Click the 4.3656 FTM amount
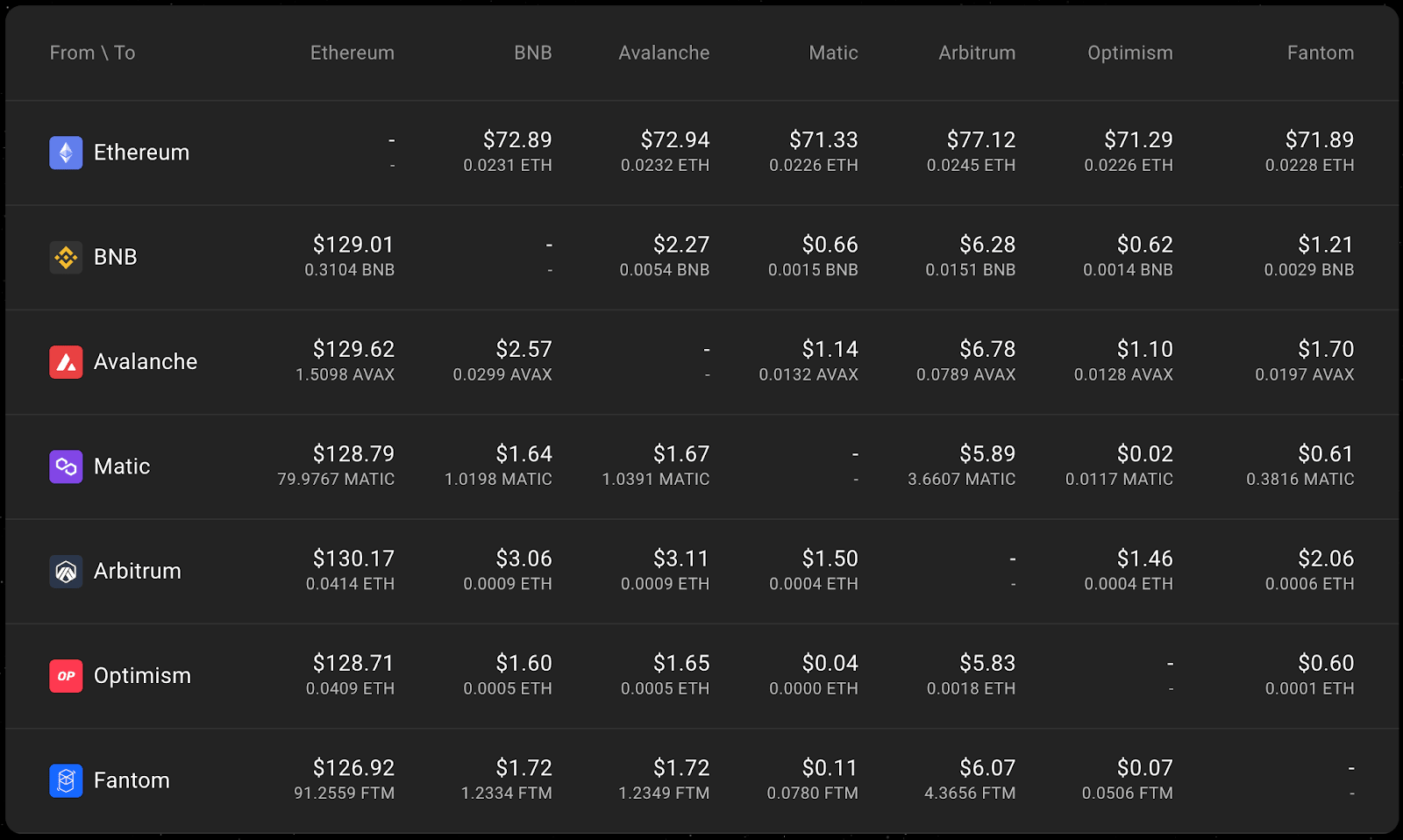 pyautogui.click(x=970, y=794)
